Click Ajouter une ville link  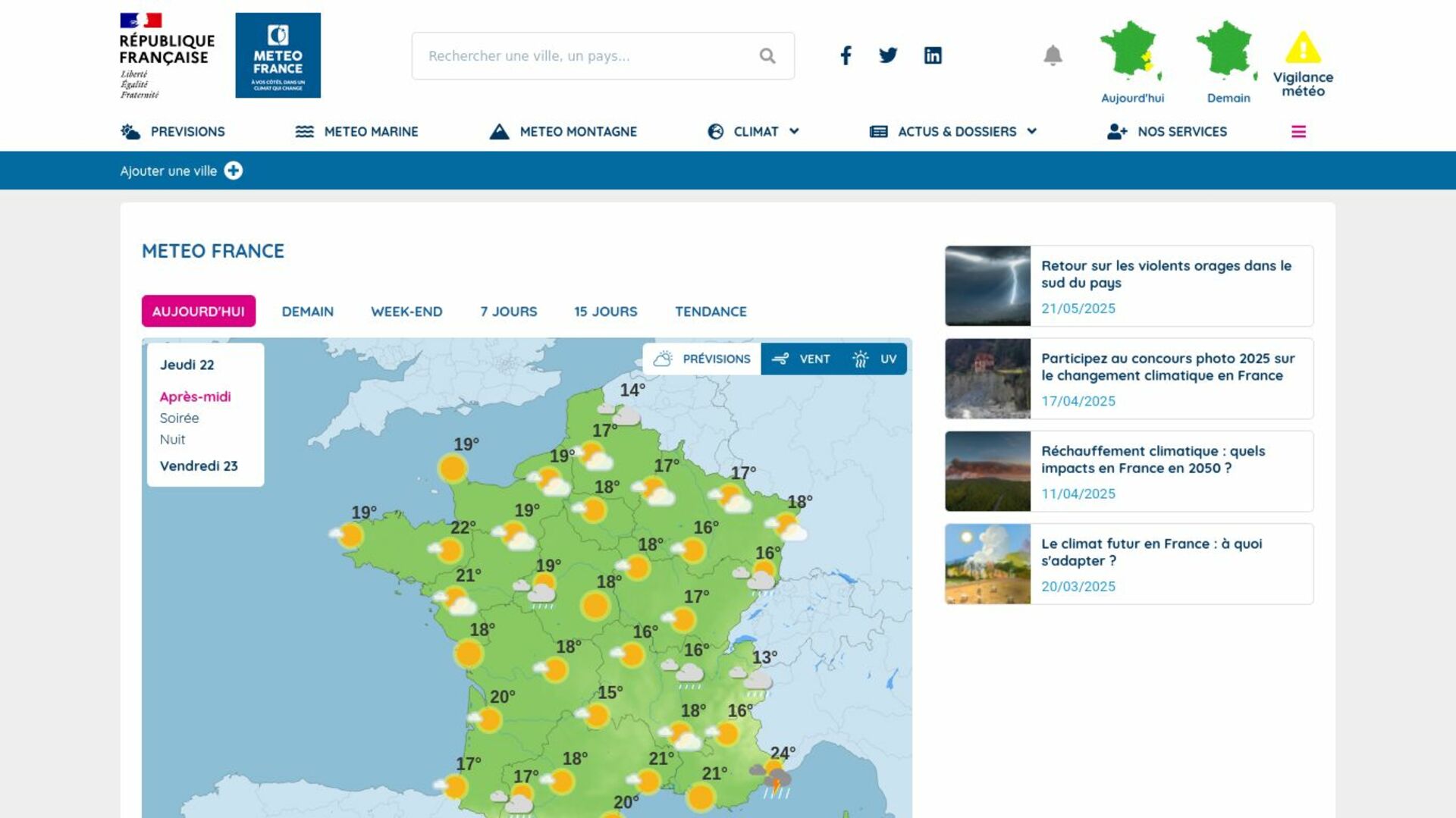coord(168,171)
